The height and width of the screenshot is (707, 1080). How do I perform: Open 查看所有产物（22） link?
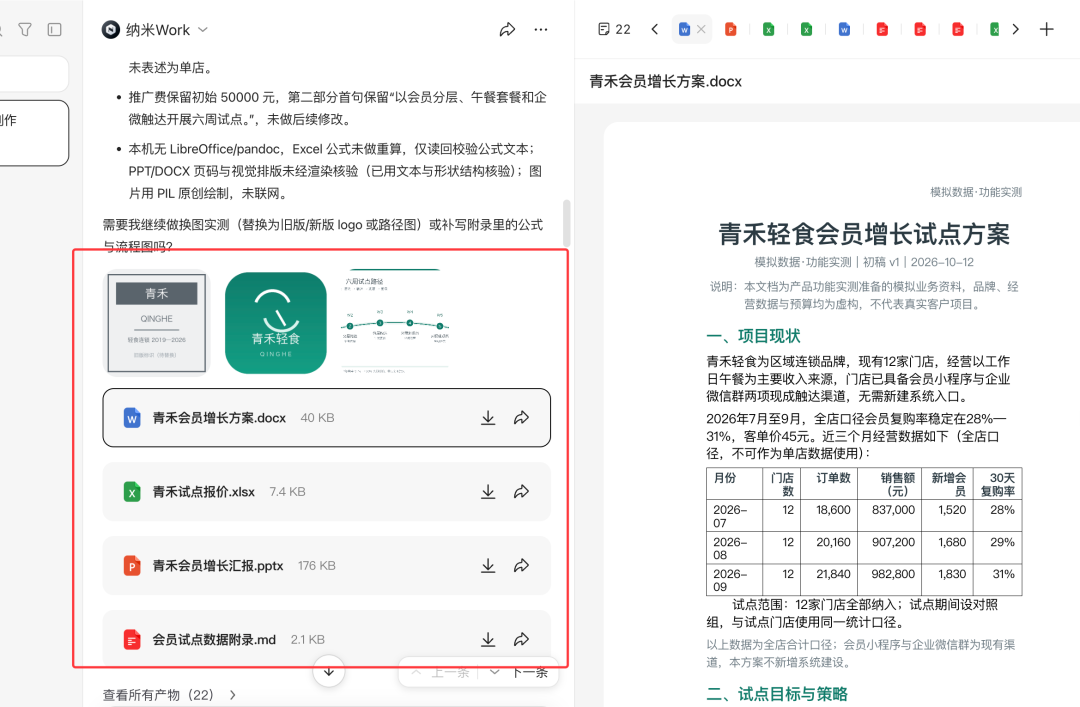click(x=169, y=695)
